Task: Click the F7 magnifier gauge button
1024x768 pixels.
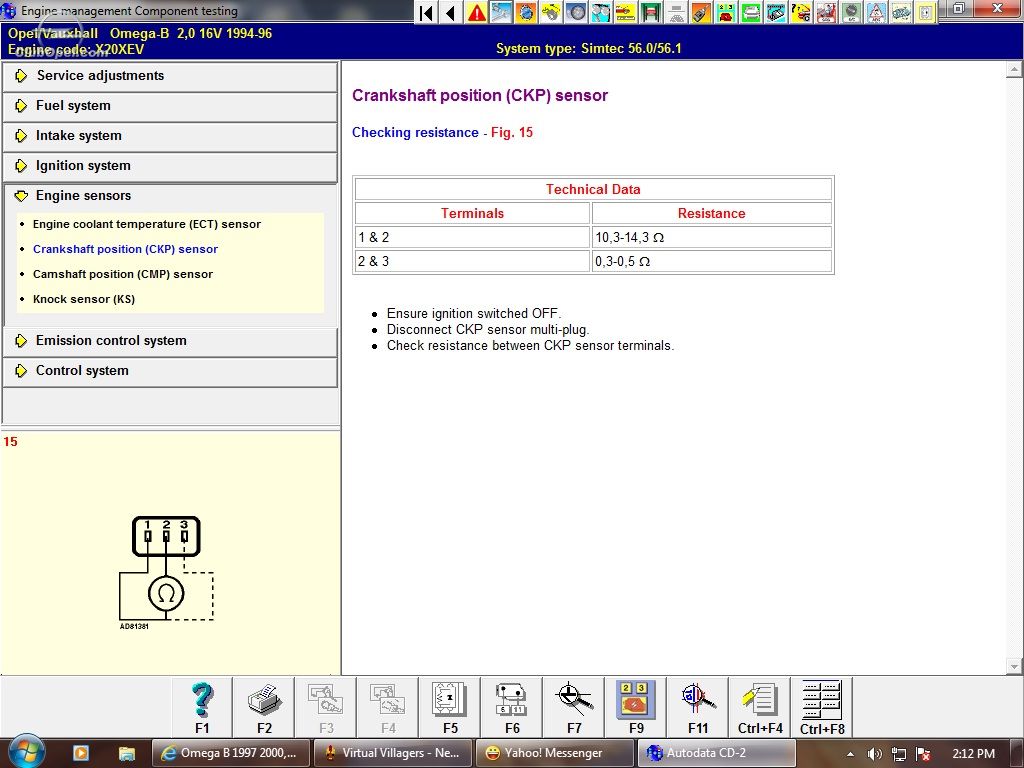Action: point(573,708)
